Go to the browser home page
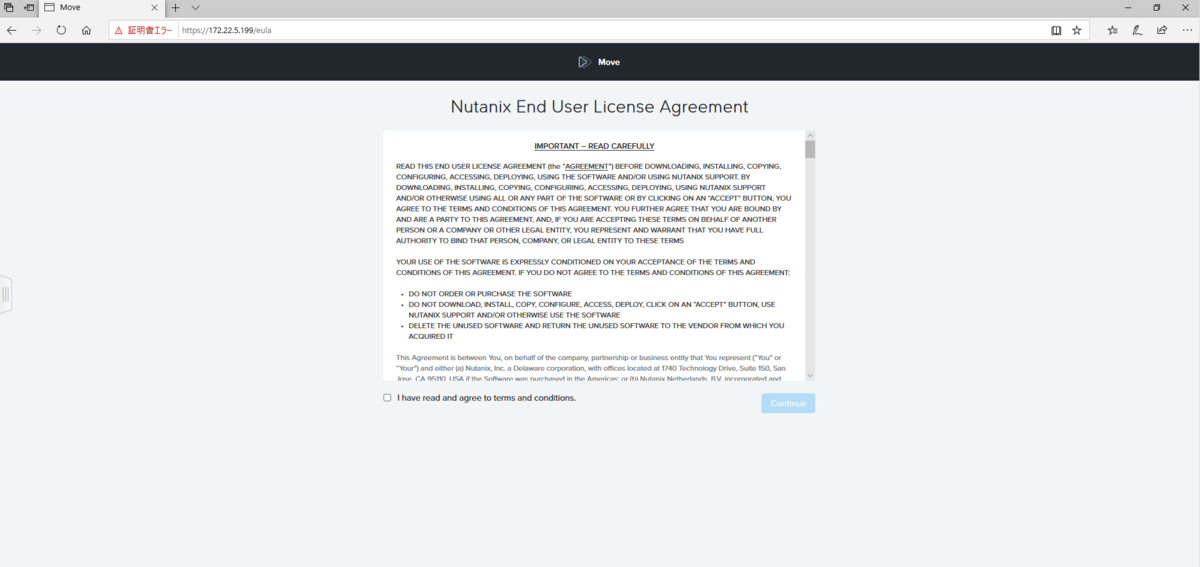The height and width of the screenshot is (567, 1200). point(87,30)
